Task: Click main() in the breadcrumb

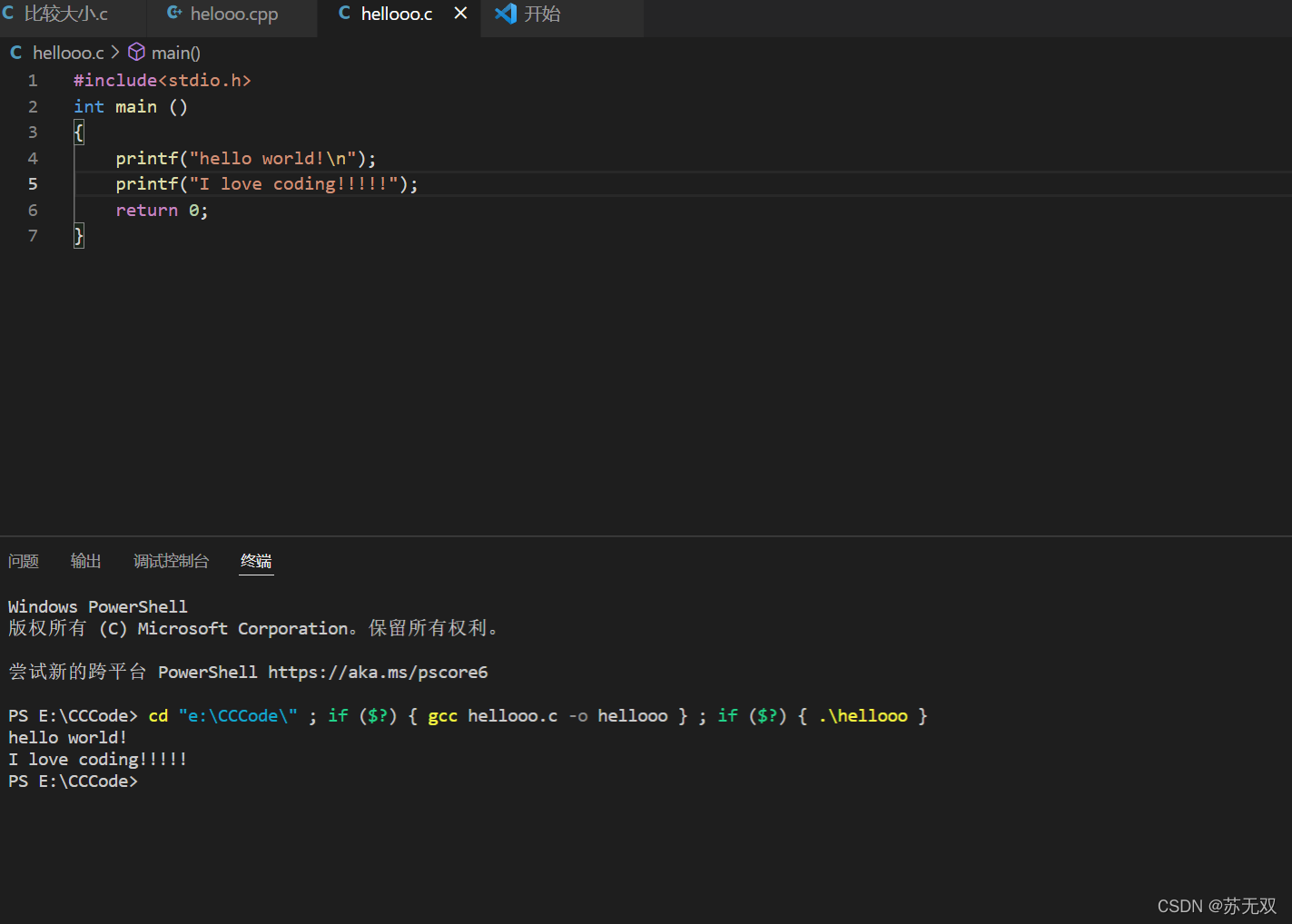Action: pyautogui.click(x=176, y=53)
